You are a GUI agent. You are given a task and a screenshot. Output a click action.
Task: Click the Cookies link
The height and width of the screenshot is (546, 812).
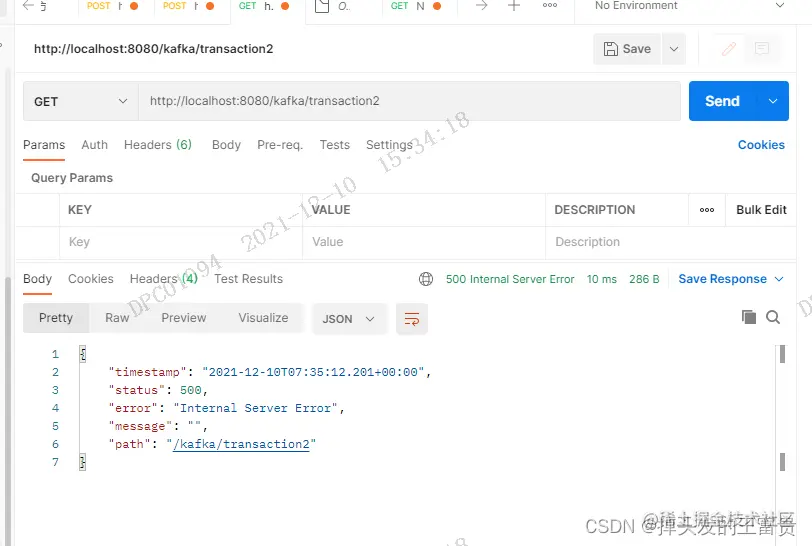point(761,145)
